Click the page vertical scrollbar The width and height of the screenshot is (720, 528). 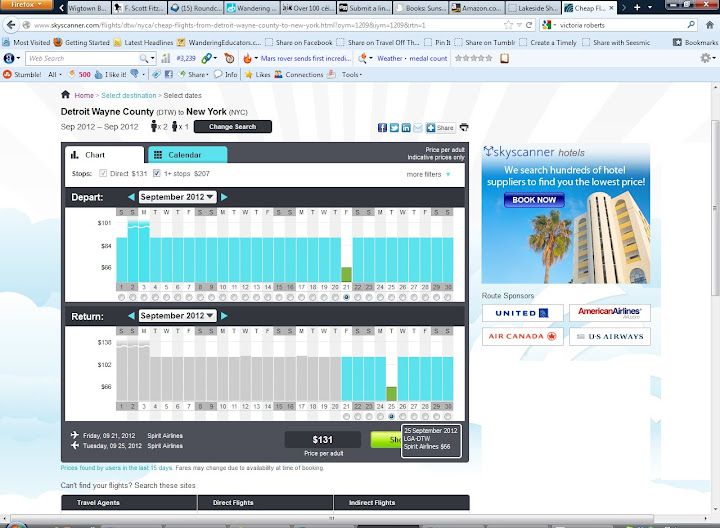[x=715, y=208]
